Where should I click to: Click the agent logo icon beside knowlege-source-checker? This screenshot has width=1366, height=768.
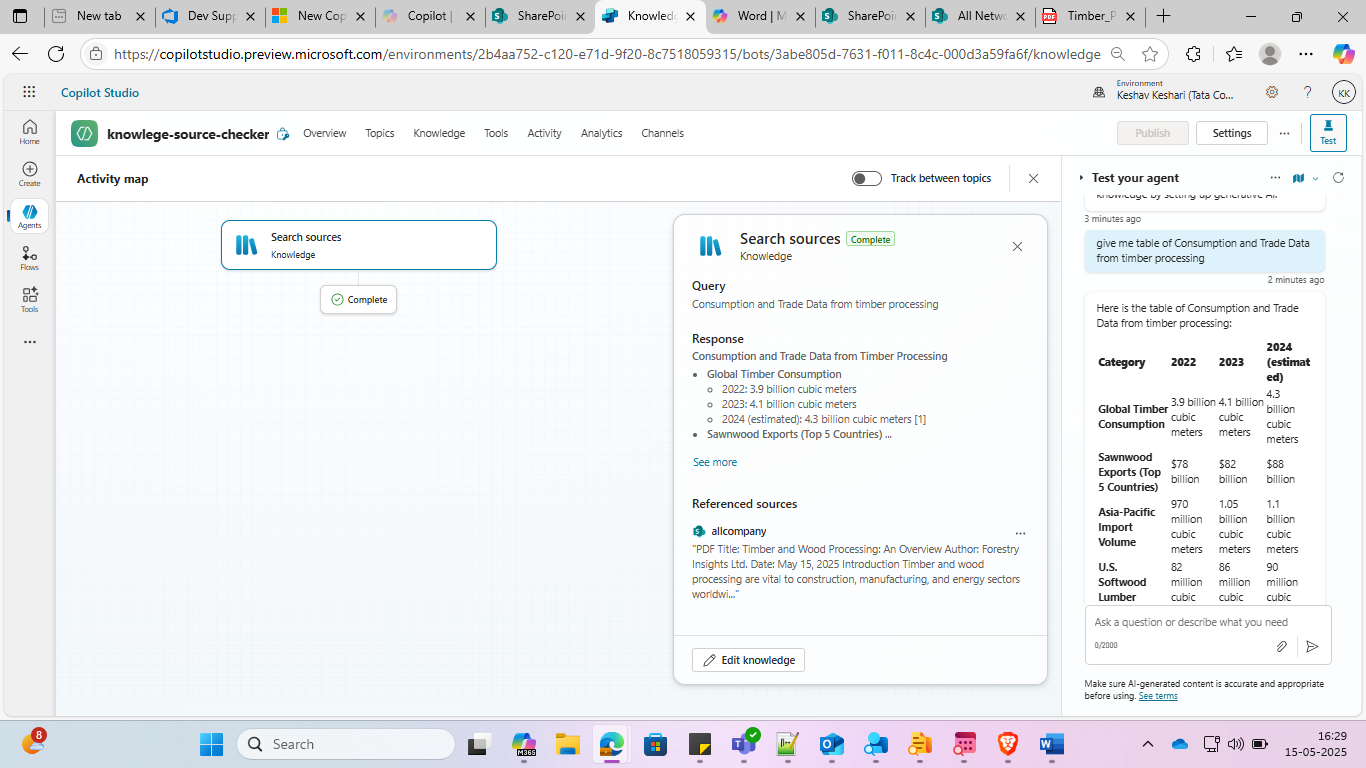coord(84,133)
